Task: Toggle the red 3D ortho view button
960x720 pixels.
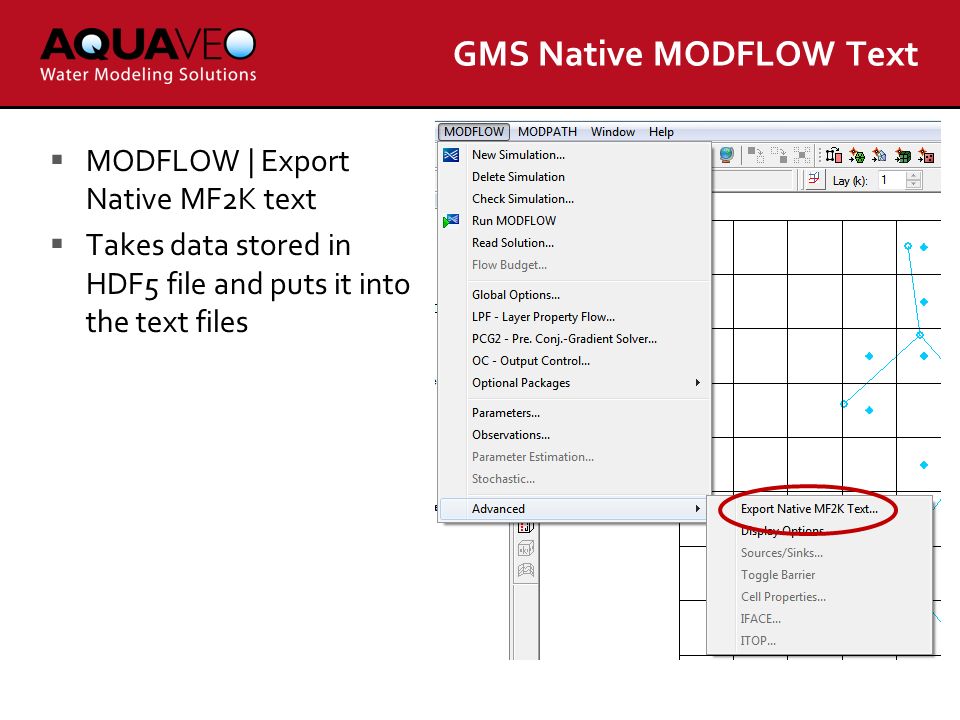Action: (x=814, y=180)
